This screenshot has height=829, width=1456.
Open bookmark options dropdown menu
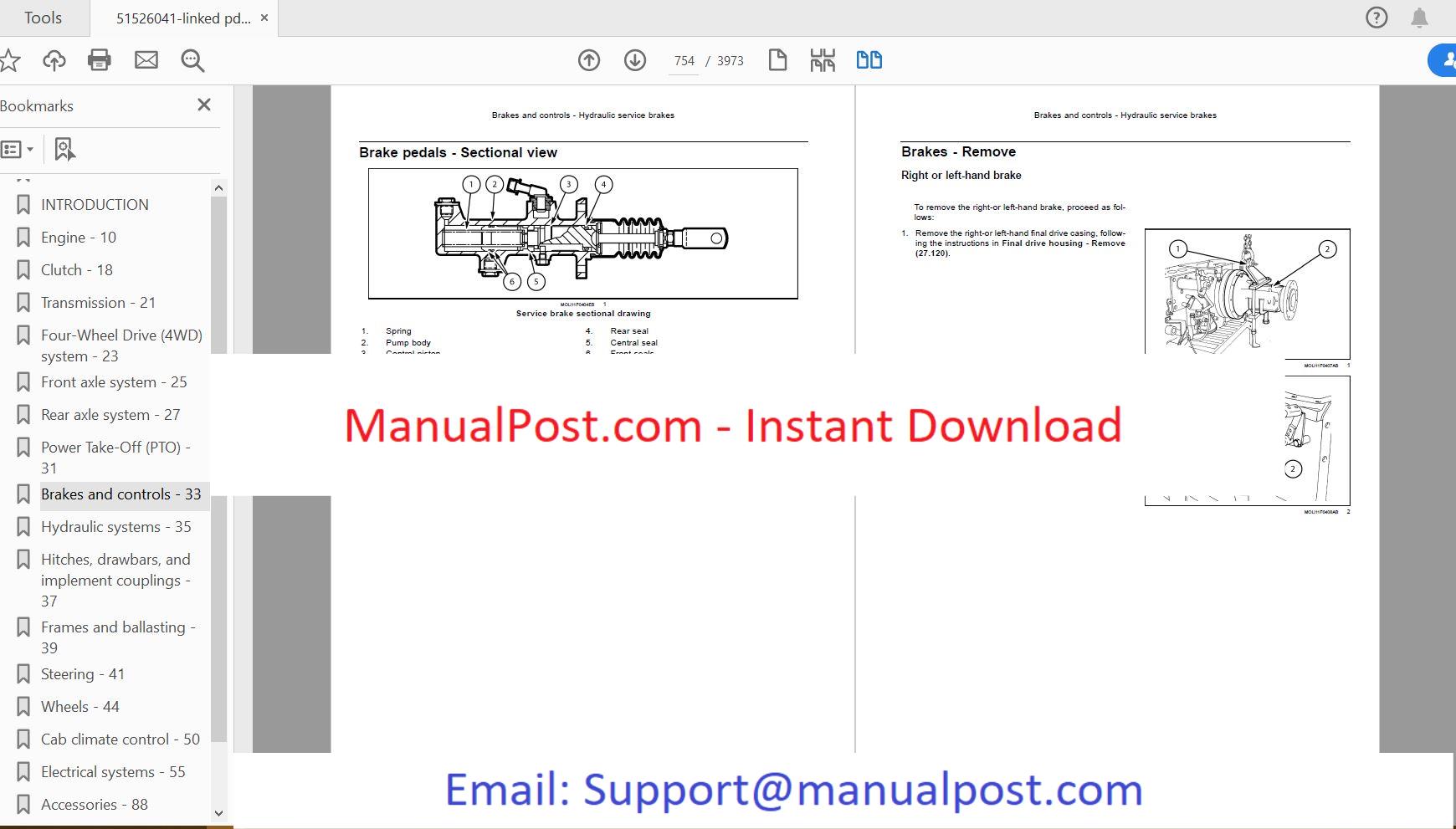pyautogui.click(x=18, y=150)
